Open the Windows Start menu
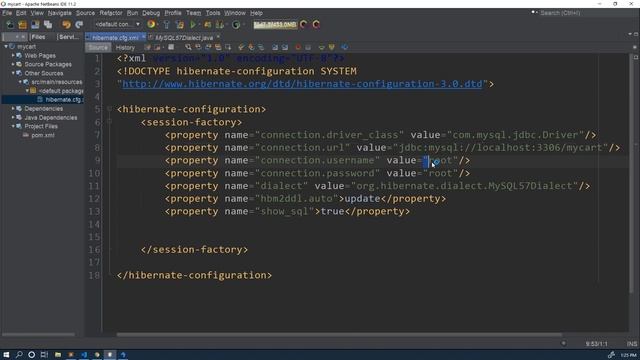The height and width of the screenshot is (360, 640). pyautogui.click(x=6, y=355)
